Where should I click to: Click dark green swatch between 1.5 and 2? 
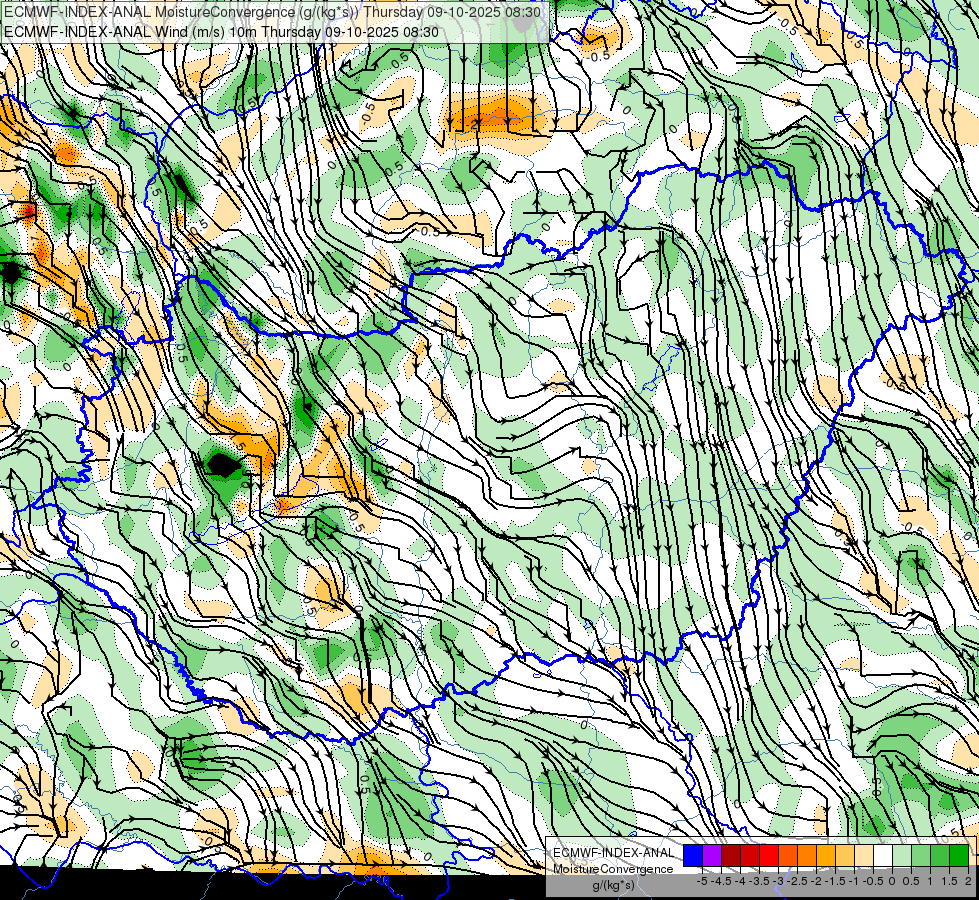(959, 856)
